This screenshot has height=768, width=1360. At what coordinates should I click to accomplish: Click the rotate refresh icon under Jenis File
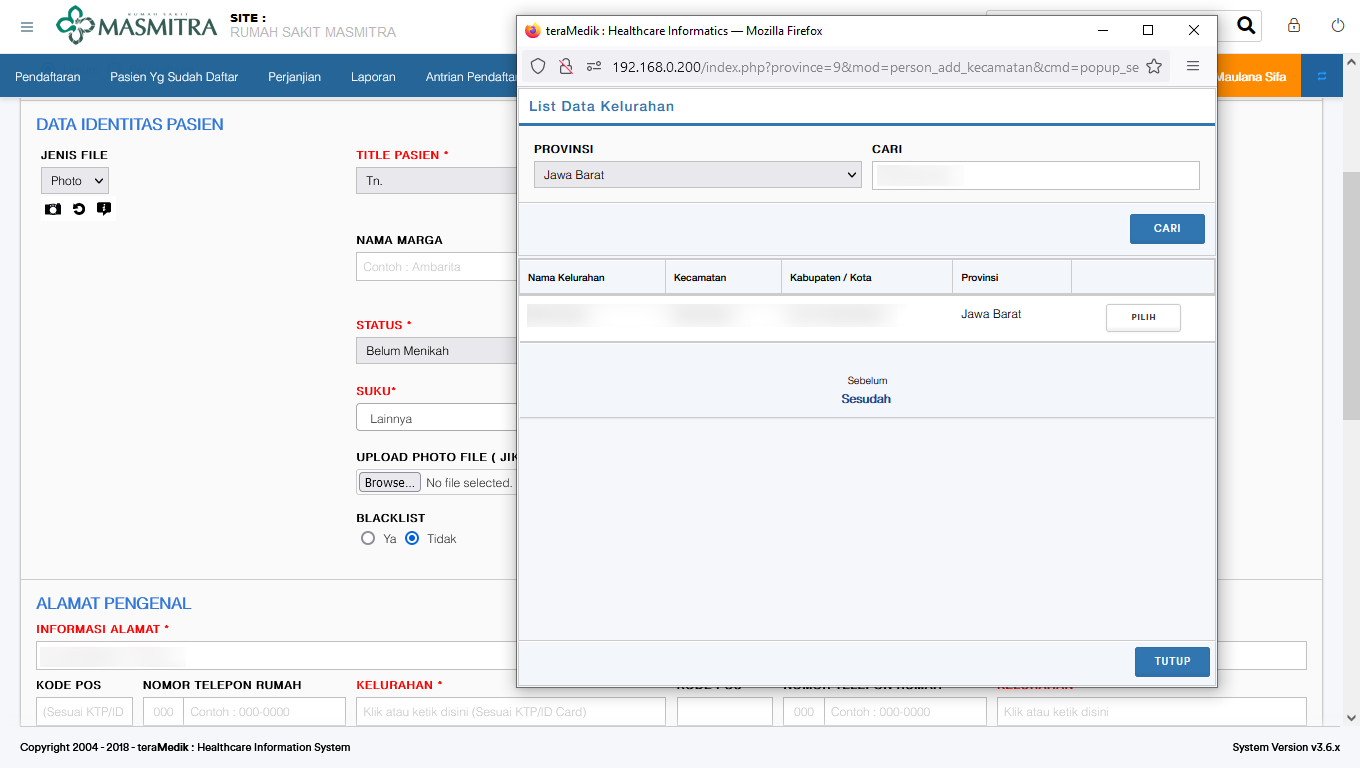[78, 209]
